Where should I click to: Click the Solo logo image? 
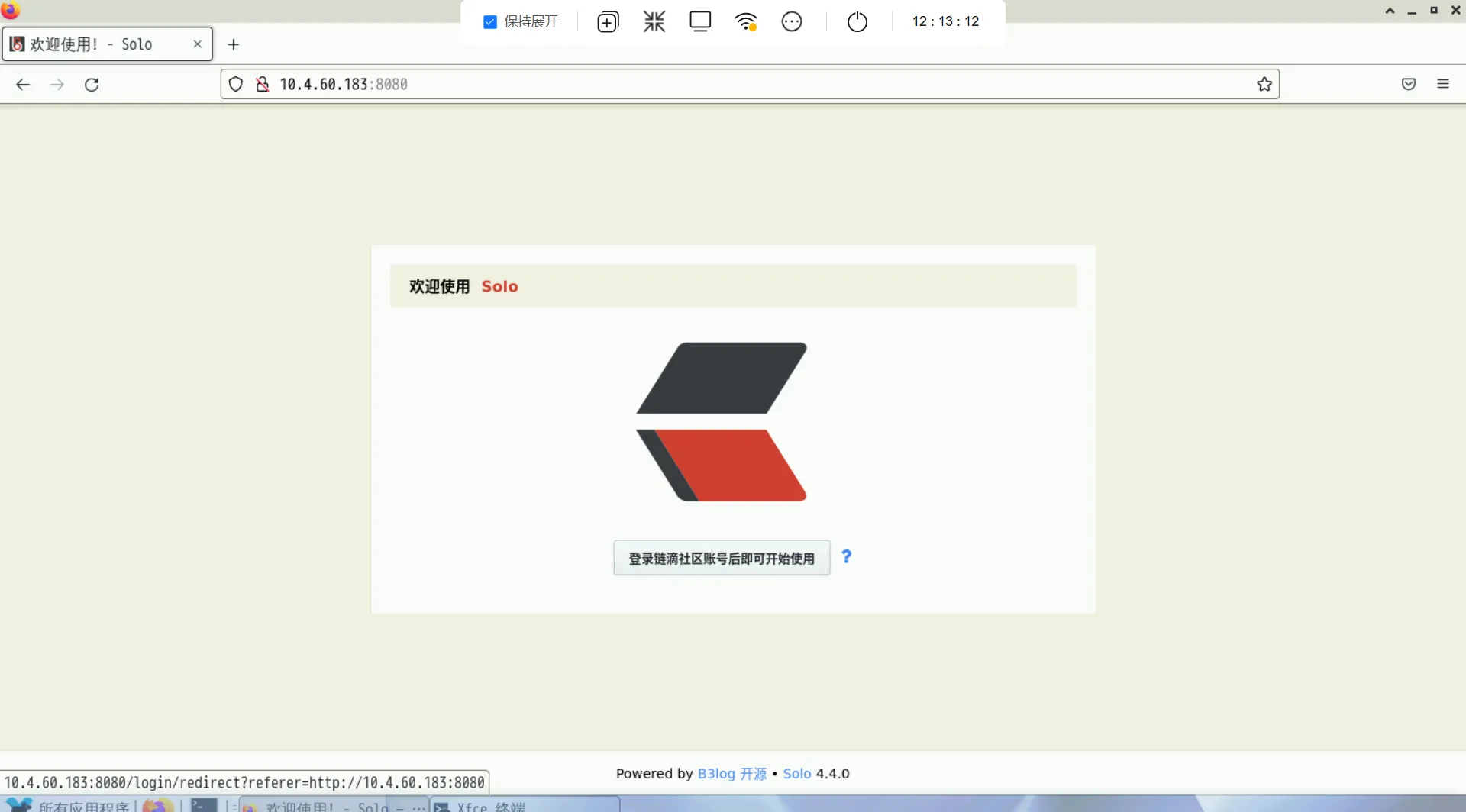point(722,422)
